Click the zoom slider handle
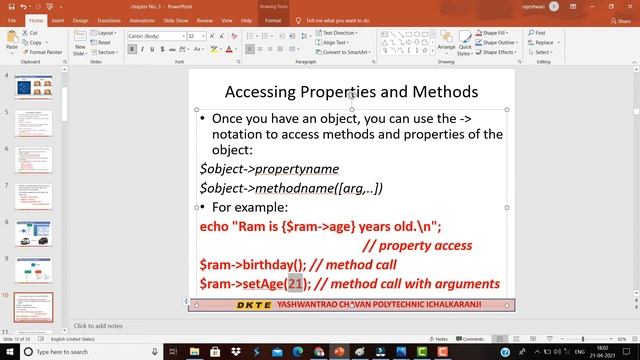This screenshot has height=360, width=640. coord(583,339)
